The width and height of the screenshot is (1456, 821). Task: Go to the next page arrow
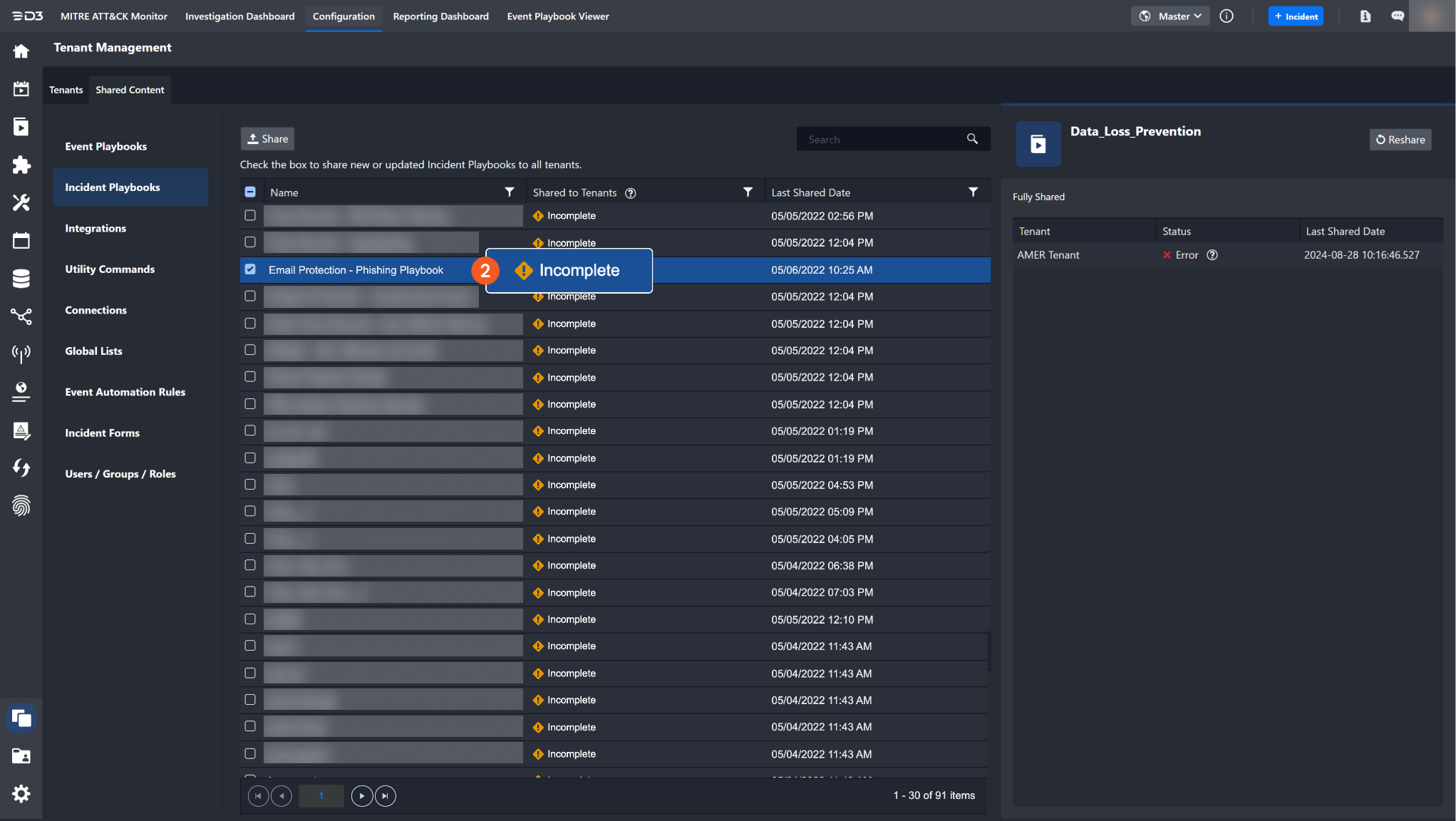[362, 795]
